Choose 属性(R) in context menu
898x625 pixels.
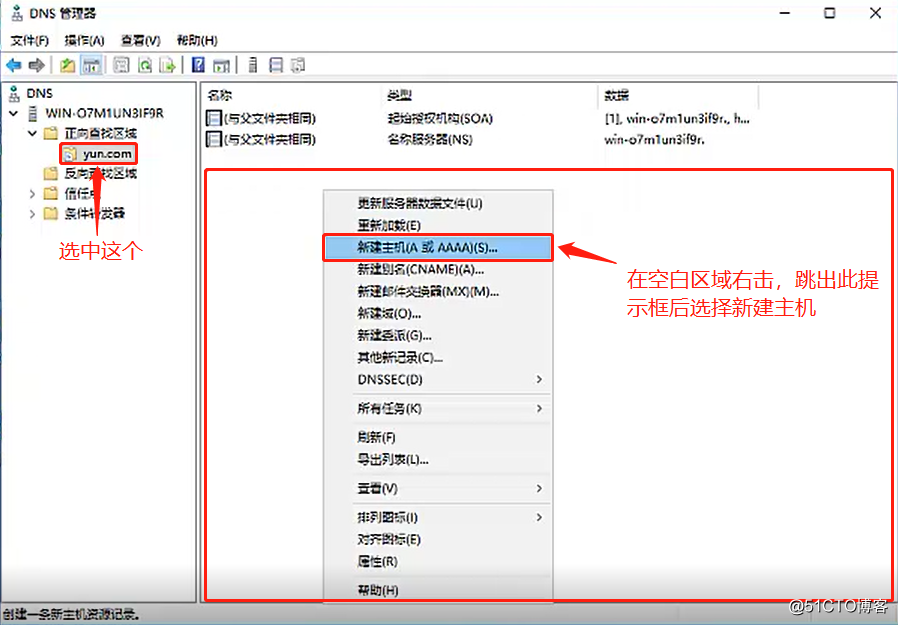(438, 561)
